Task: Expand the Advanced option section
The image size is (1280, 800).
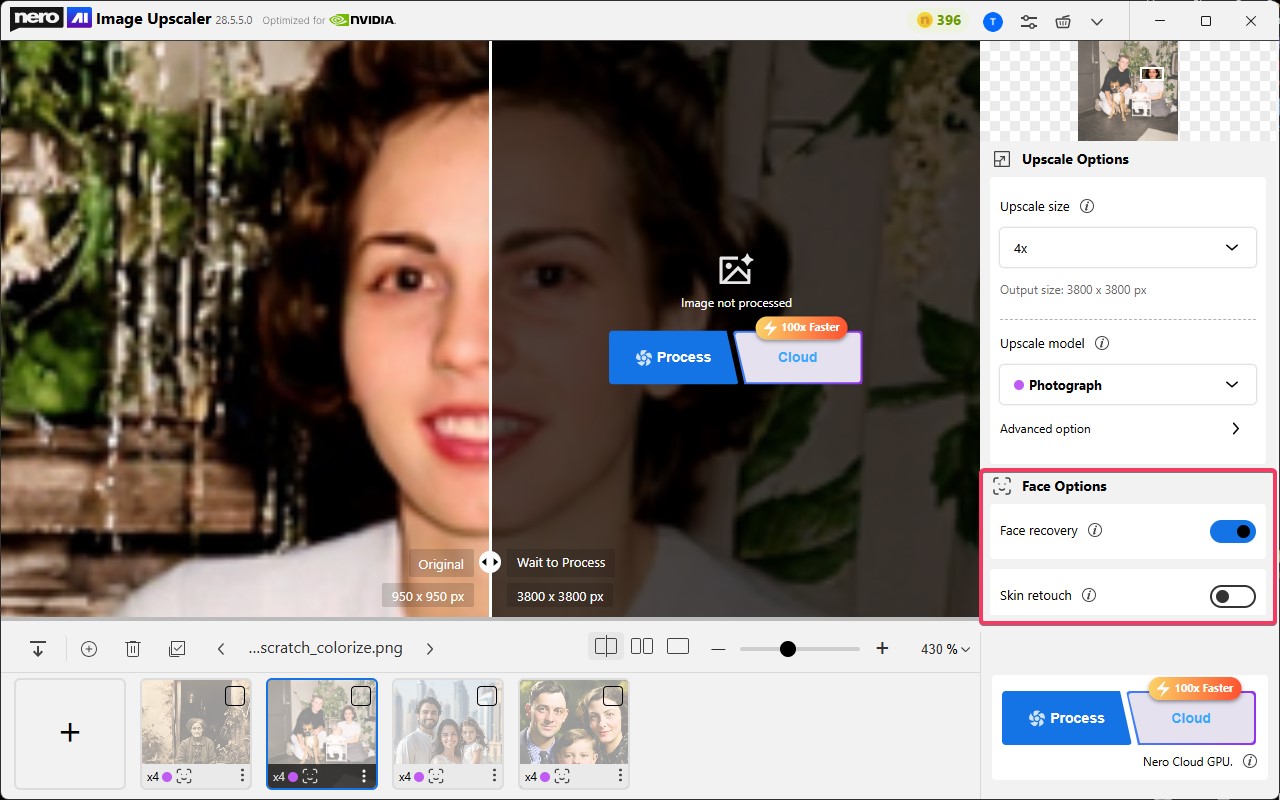Action: pyautogui.click(x=1235, y=429)
